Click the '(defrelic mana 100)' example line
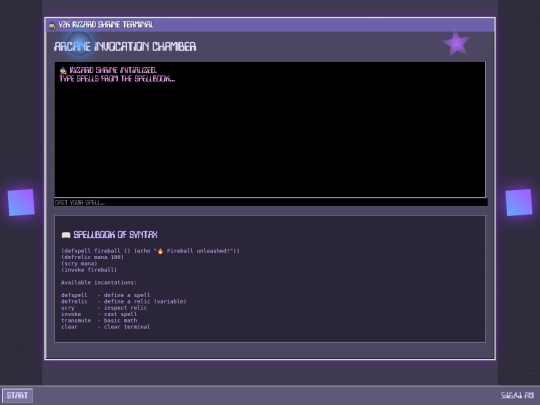This screenshot has height=405, width=540. 92,257
